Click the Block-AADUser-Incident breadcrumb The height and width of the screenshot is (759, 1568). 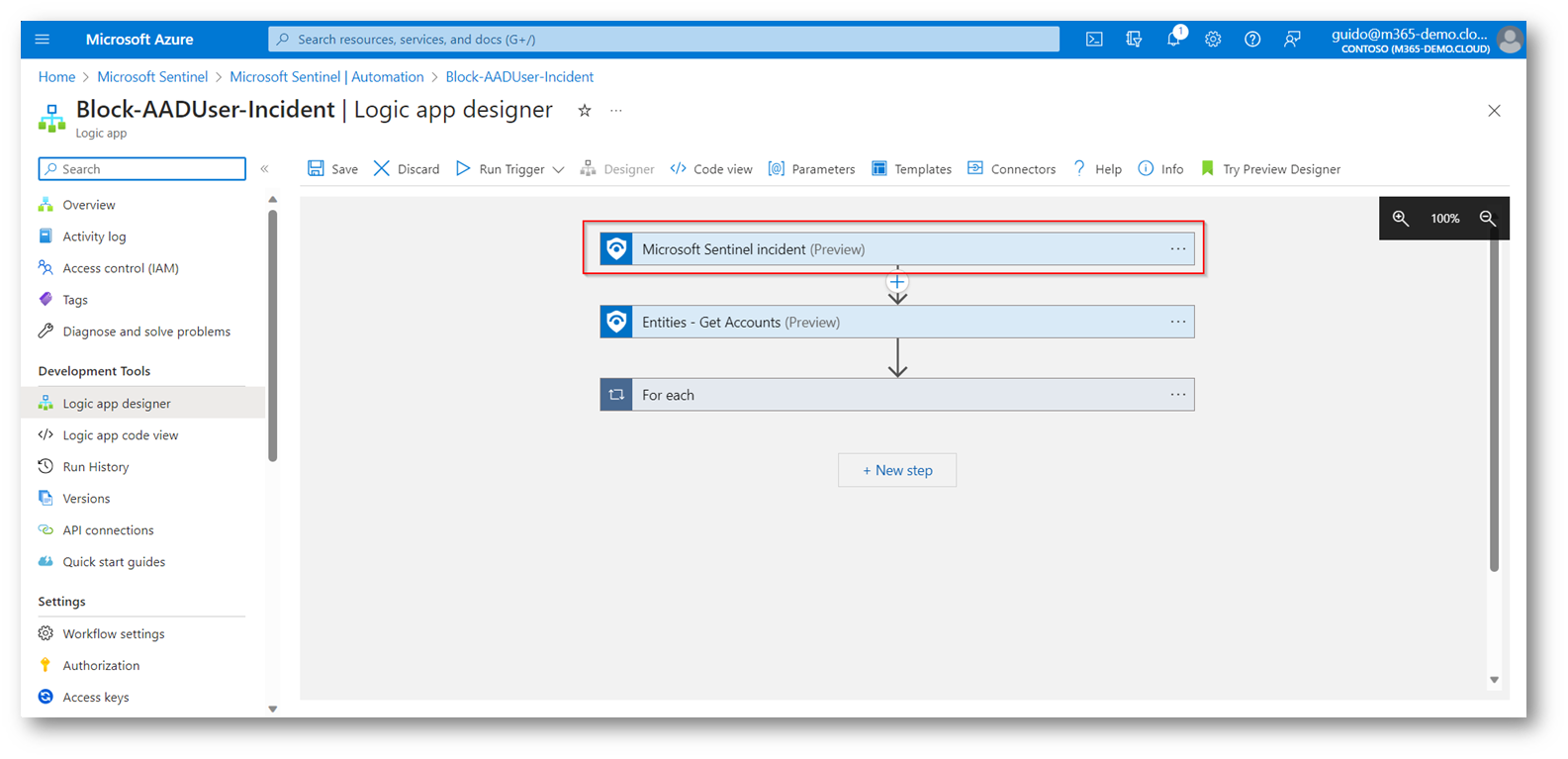[x=519, y=77]
